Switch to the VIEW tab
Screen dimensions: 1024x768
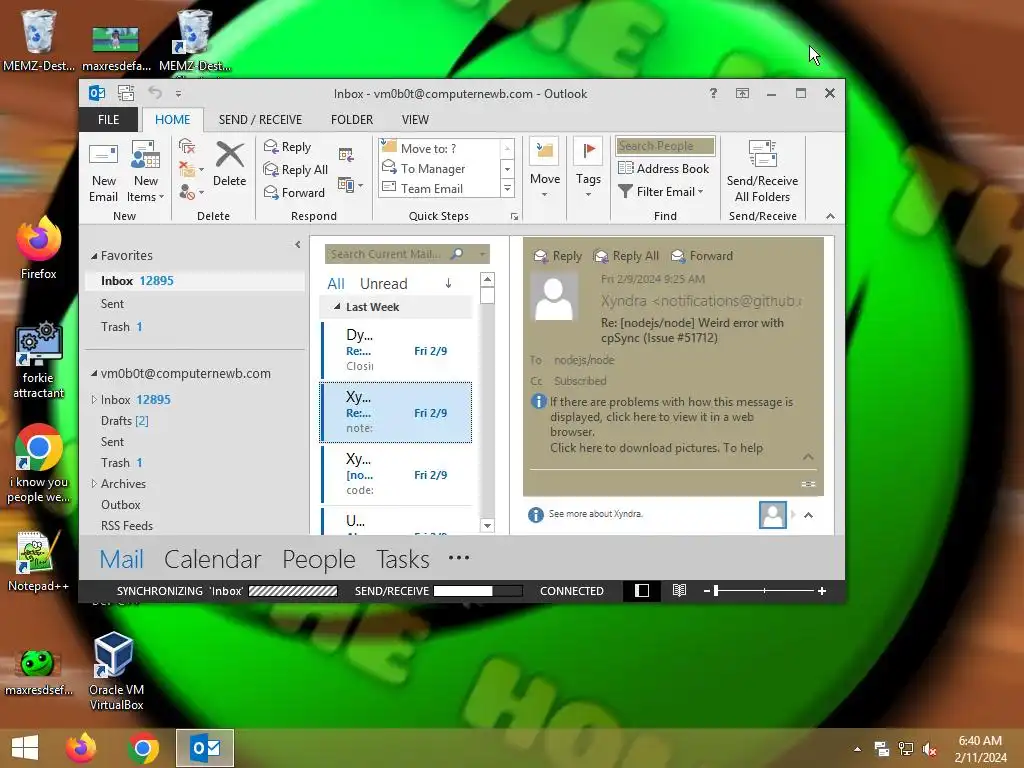[x=415, y=120]
